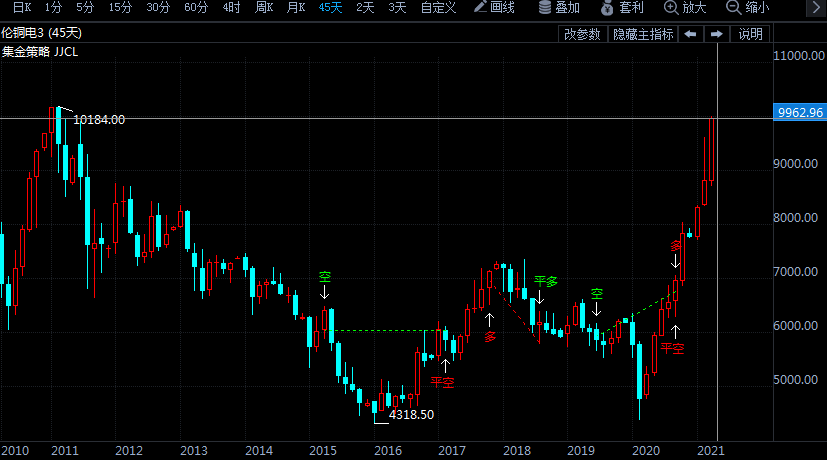Click the red 平空 signal near 2020
This screenshot has width=827, height=460.
tap(672, 348)
